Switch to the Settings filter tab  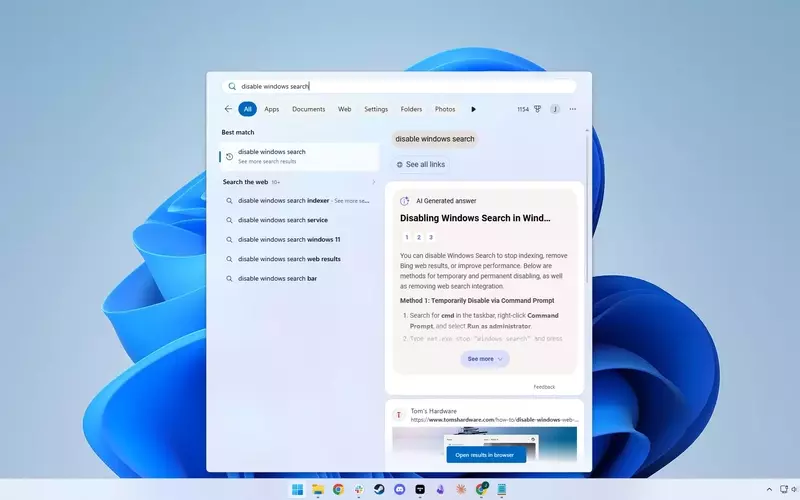click(376, 109)
